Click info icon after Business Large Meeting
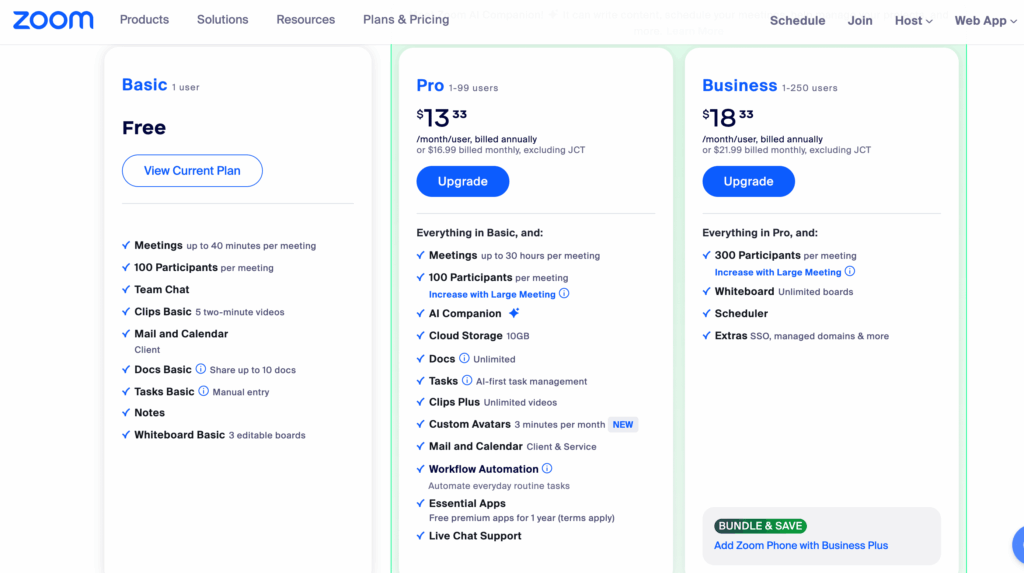Viewport: 1024px width, 573px height. 850,271
